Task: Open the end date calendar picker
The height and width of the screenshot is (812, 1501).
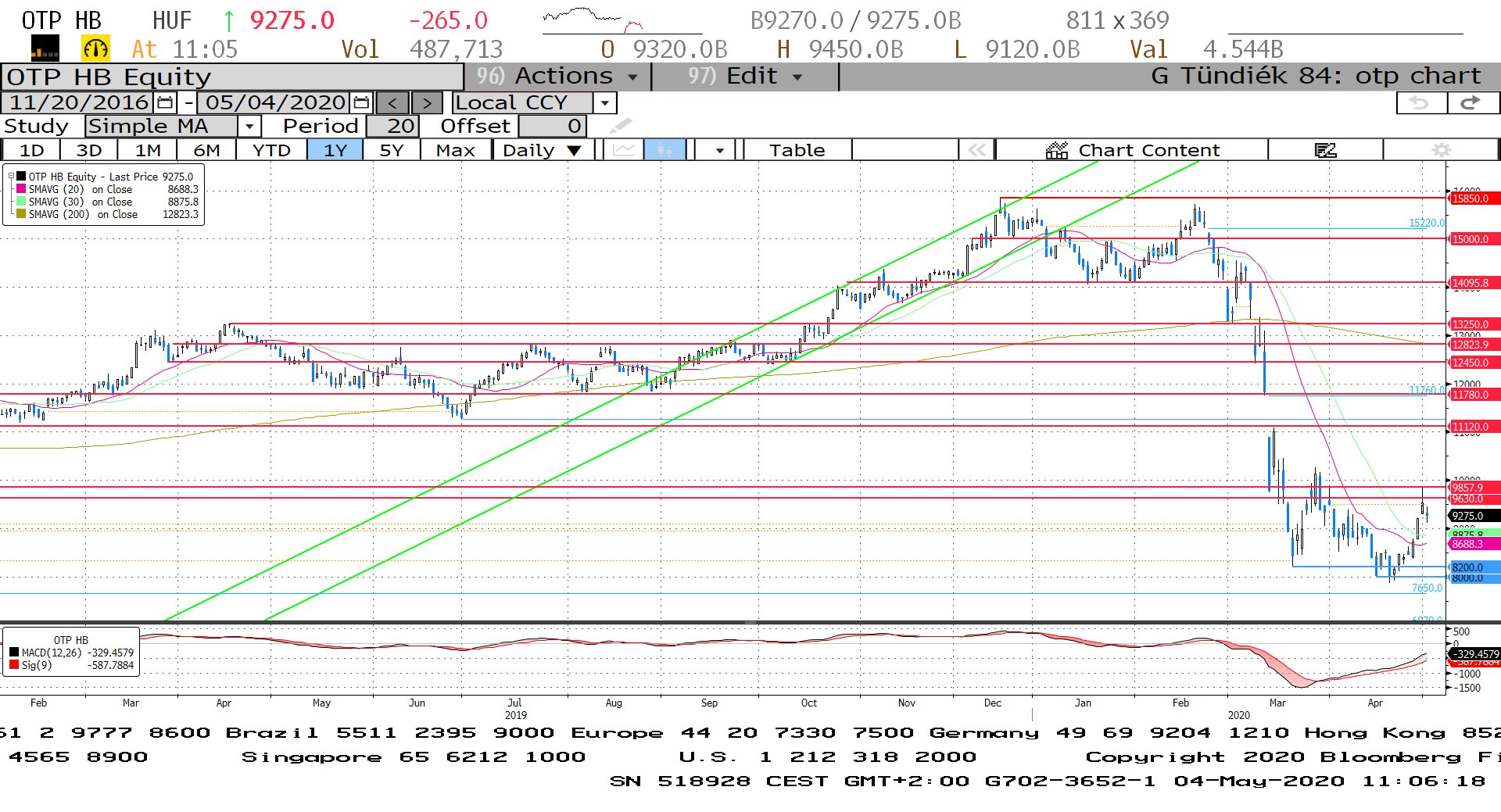Action: 361,102
